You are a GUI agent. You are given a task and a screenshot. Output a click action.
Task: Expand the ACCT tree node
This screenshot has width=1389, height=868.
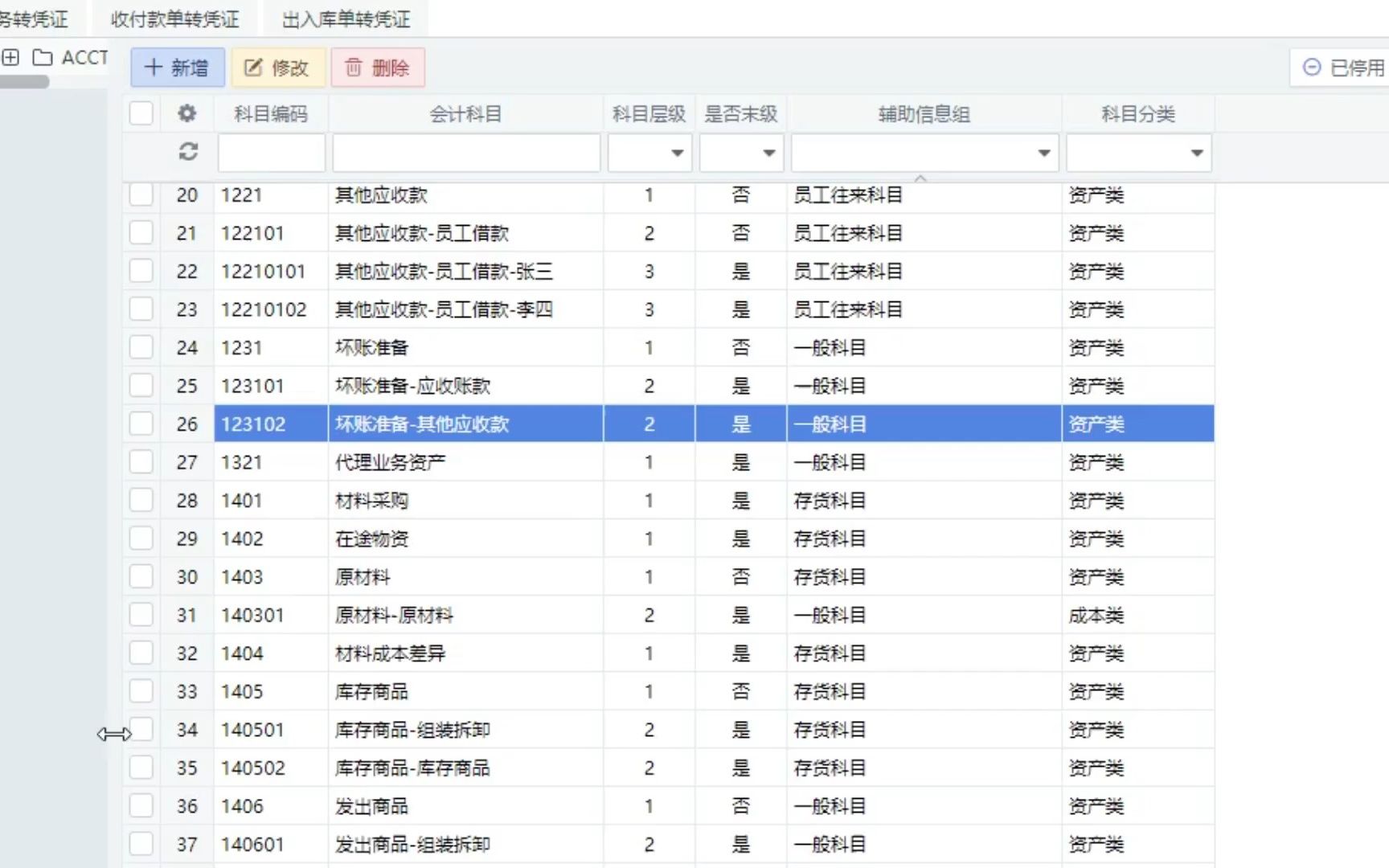[x=11, y=58]
